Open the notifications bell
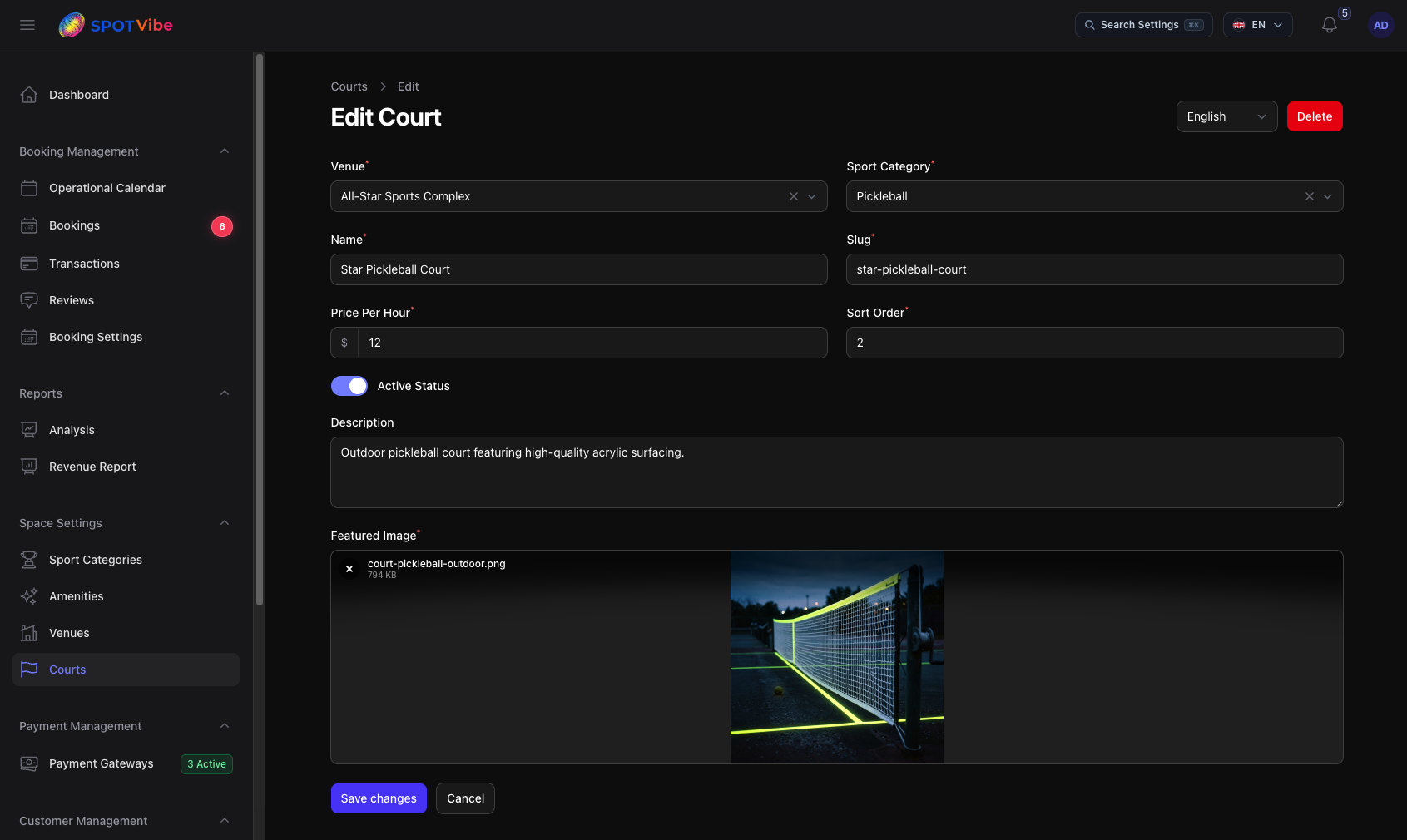 (x=1330, y=25)
